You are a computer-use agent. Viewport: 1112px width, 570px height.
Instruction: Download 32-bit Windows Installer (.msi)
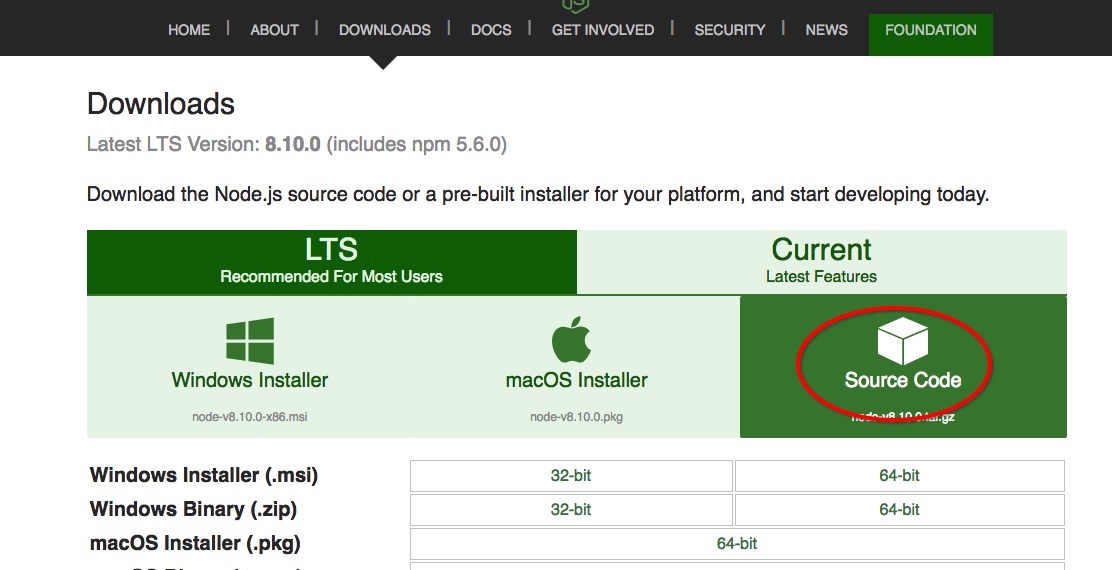(x=571, y=476)
